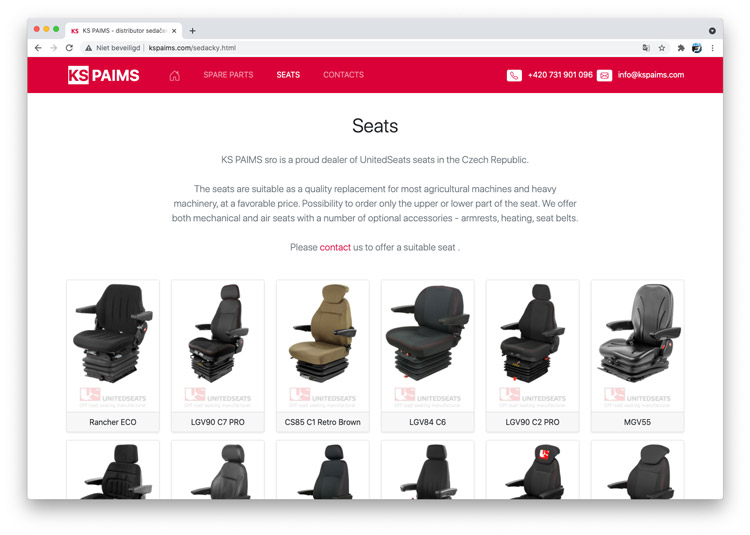Open a new browser tab
Image resolution: width=750 pixels, height=535 pixels.
[x=192, y=31]
